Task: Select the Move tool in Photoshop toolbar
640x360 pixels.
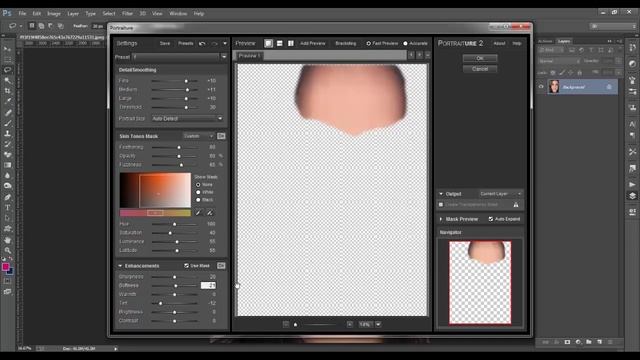Action: coord(7,49)
